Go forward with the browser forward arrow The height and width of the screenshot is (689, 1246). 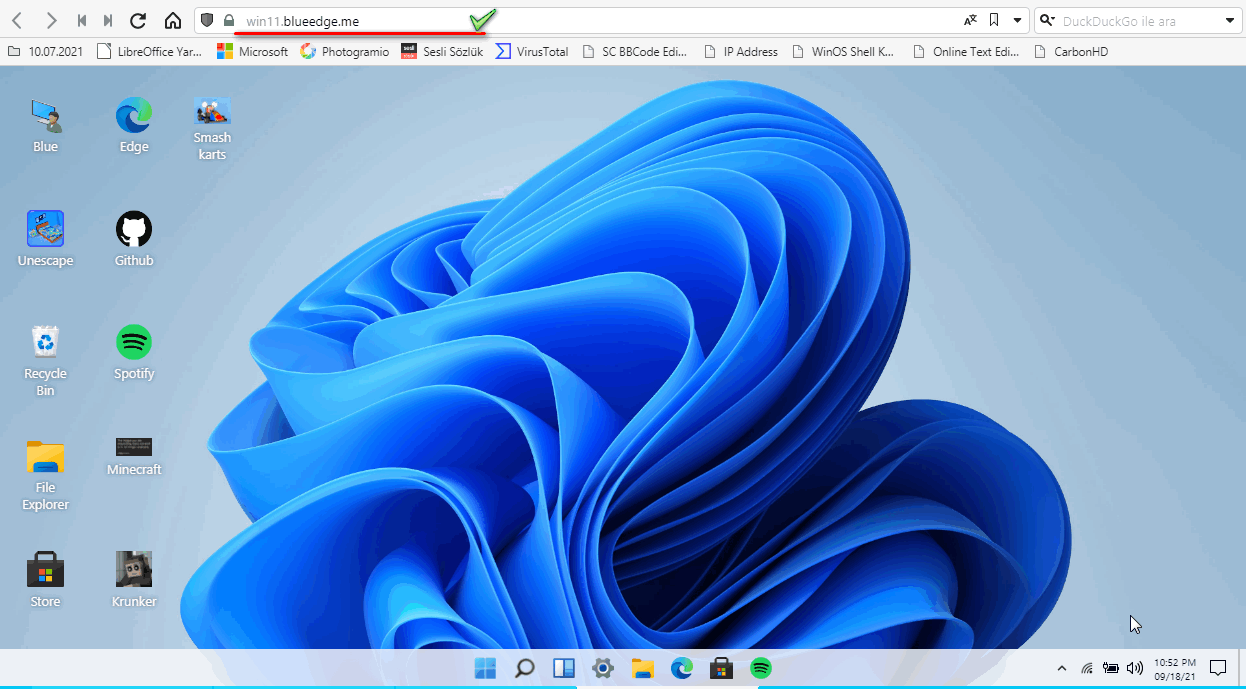pyautogui.click(x=51, y=20)
